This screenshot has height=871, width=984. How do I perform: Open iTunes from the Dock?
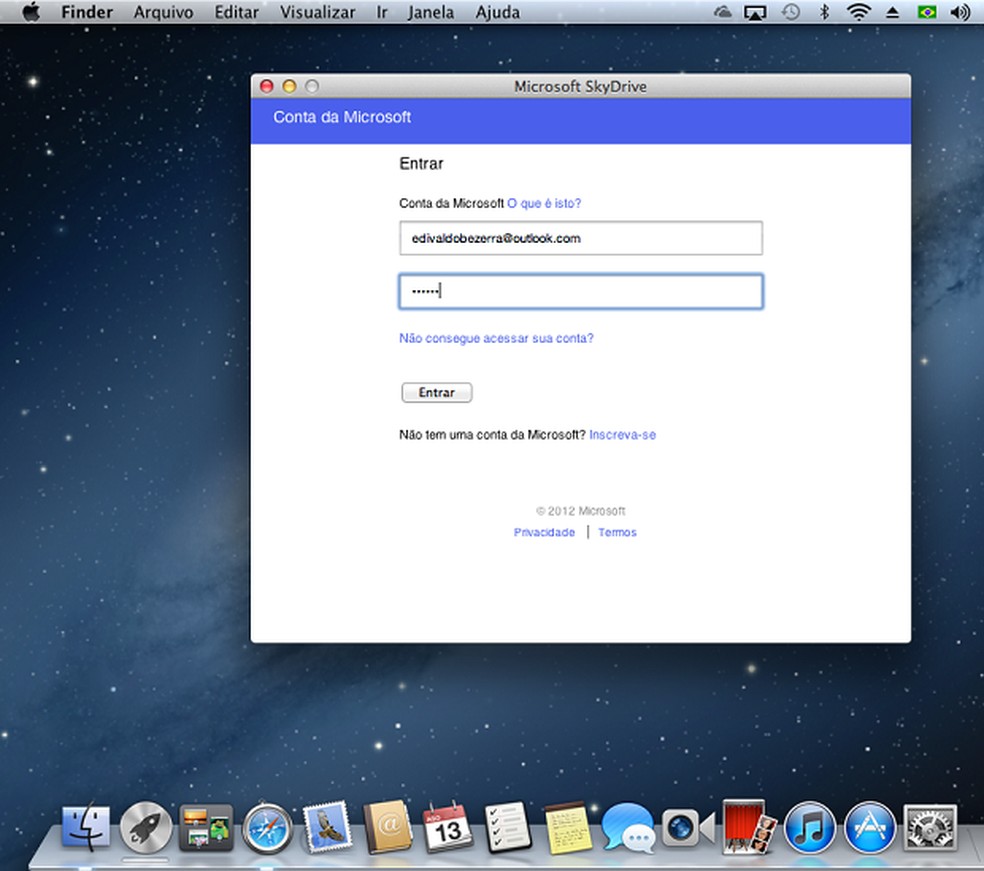click(x=809, y=828)
